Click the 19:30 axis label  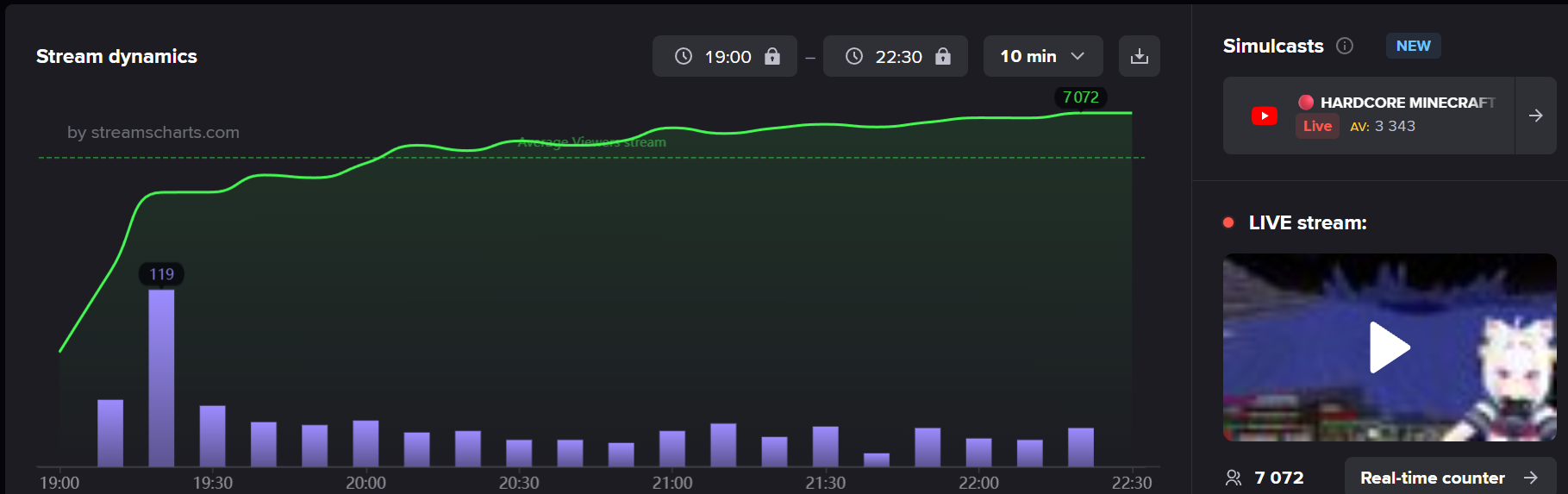click(x=213, y=483)
